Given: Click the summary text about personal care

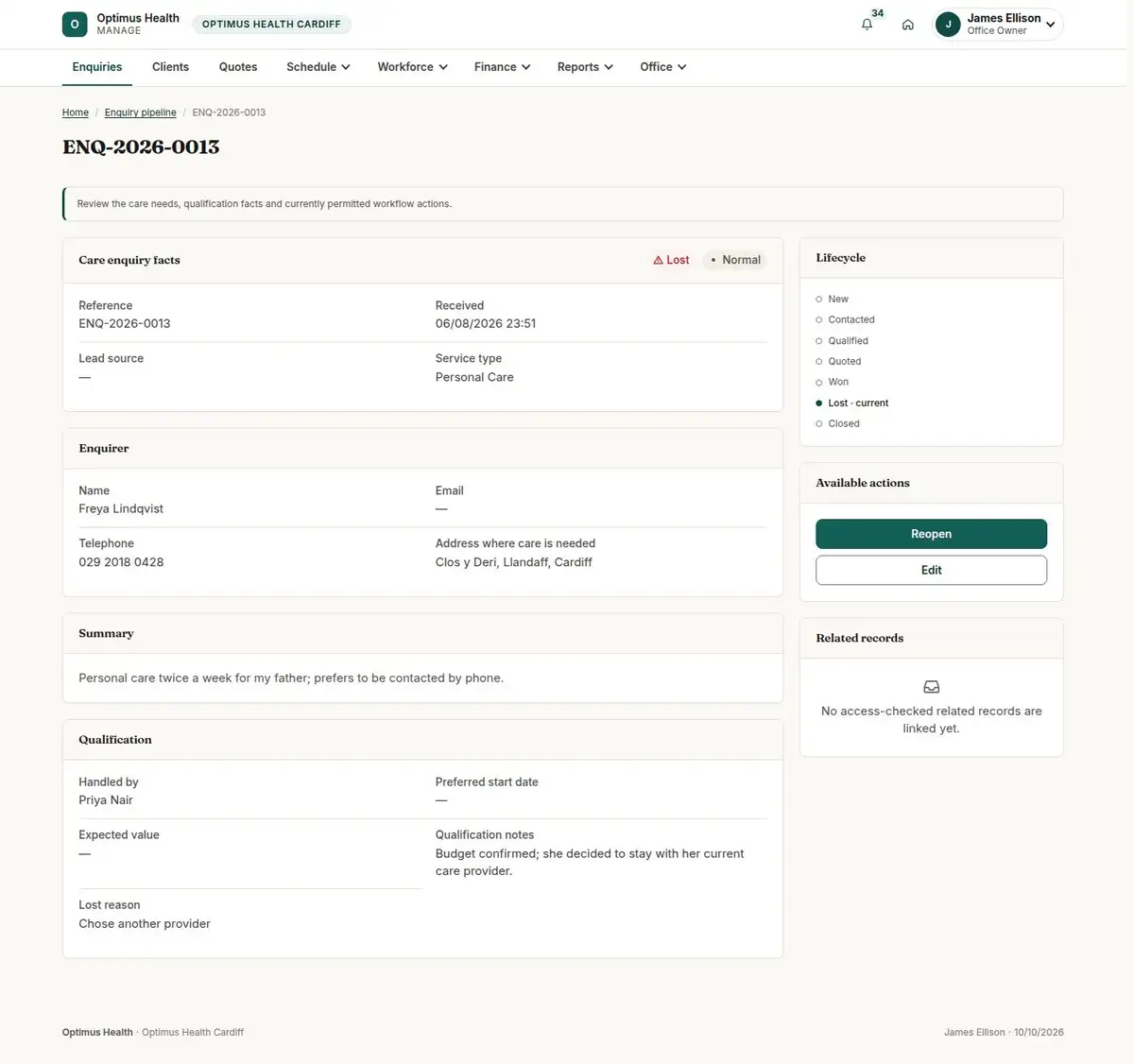Looking at the screenshot, I should (x=291, y=678).
